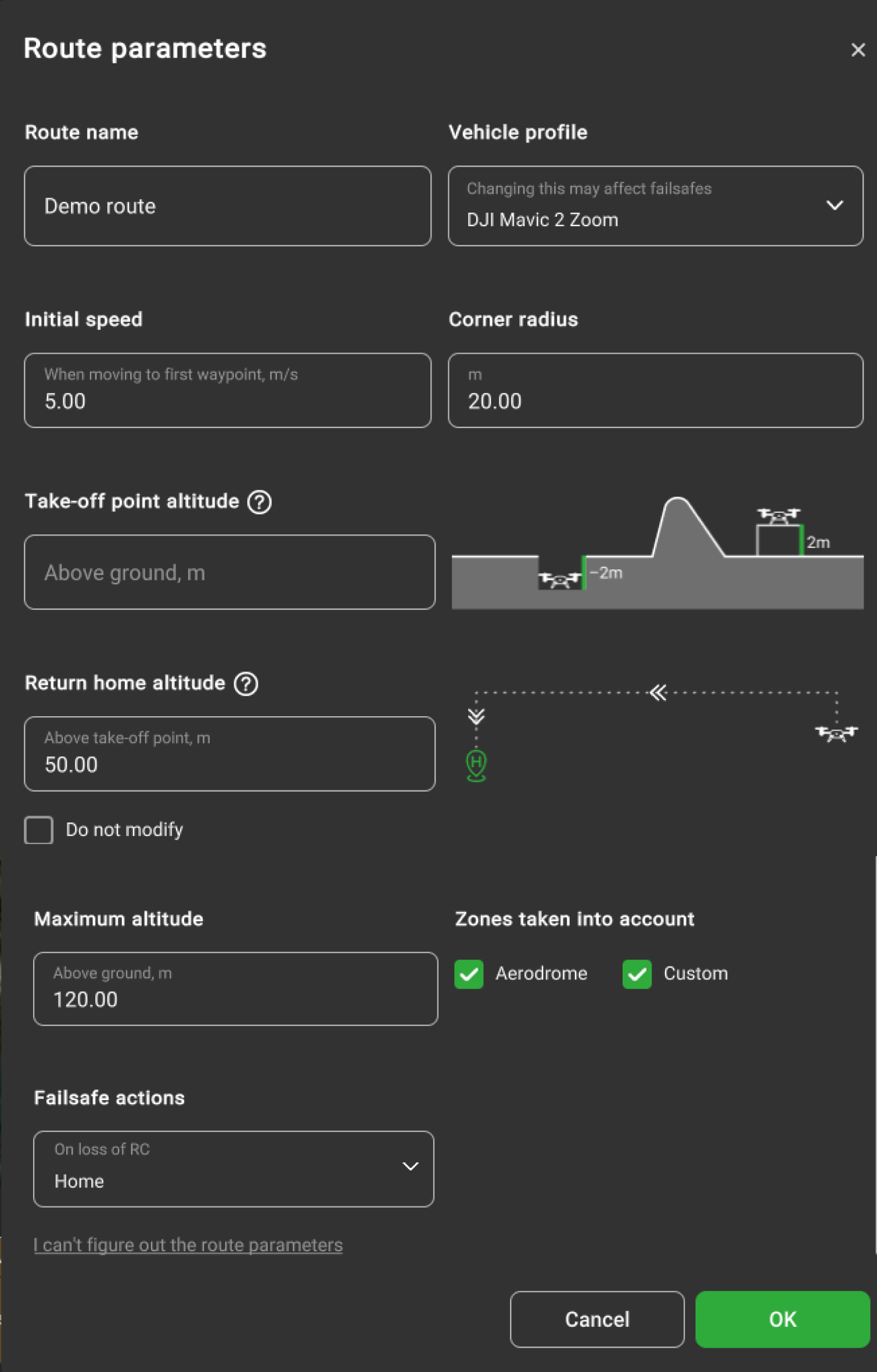Click the Cancel button

point(597,1319)
